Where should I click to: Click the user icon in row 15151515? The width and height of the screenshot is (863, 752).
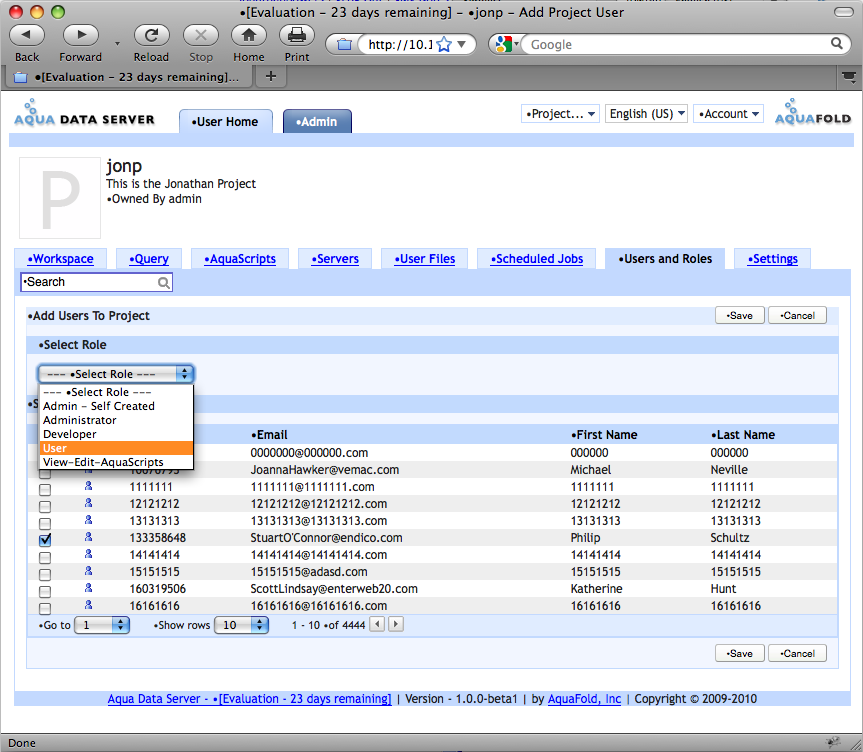tap(88, 571)
